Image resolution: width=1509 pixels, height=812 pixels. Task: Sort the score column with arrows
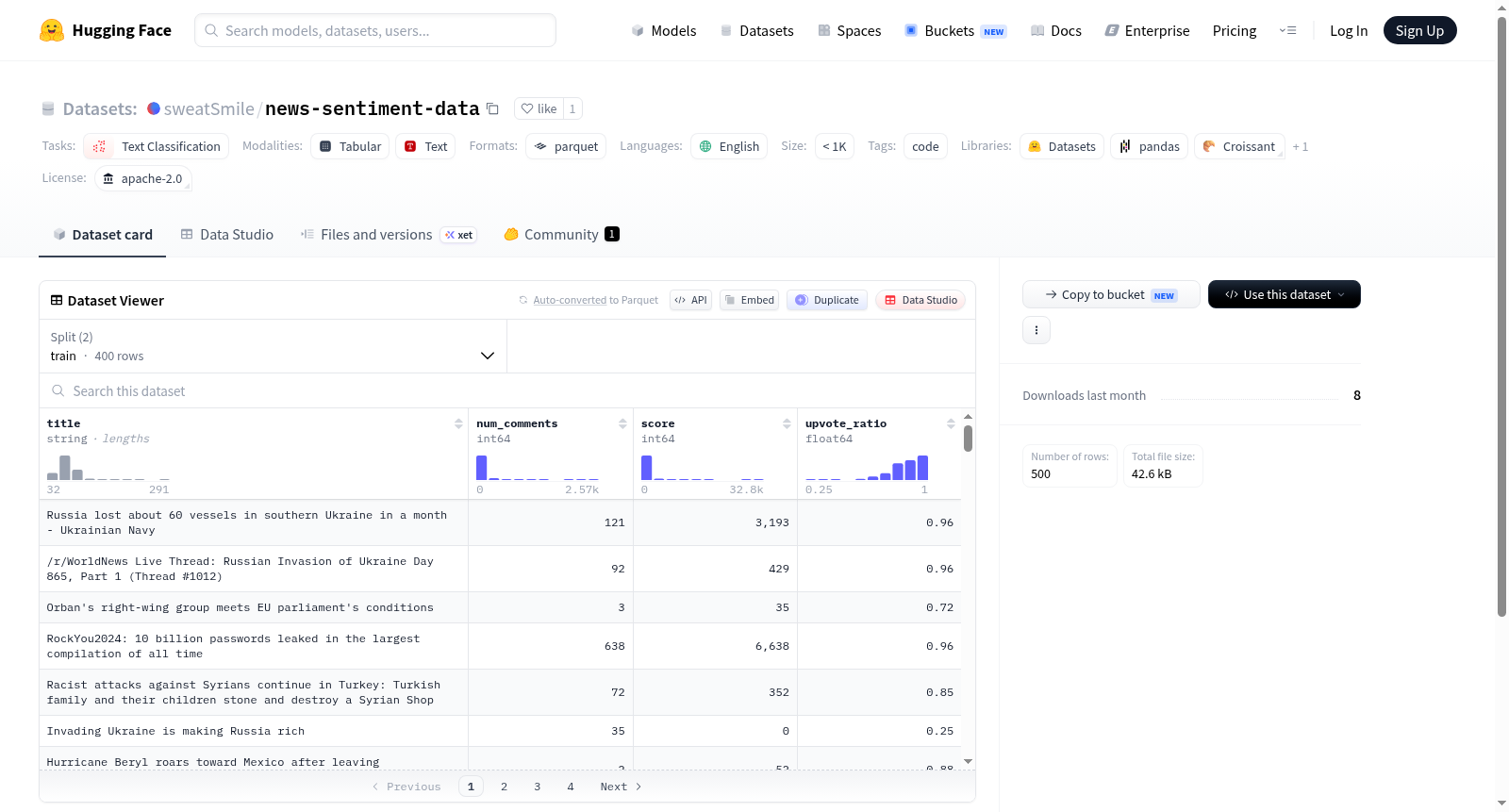tap(787, 423)
